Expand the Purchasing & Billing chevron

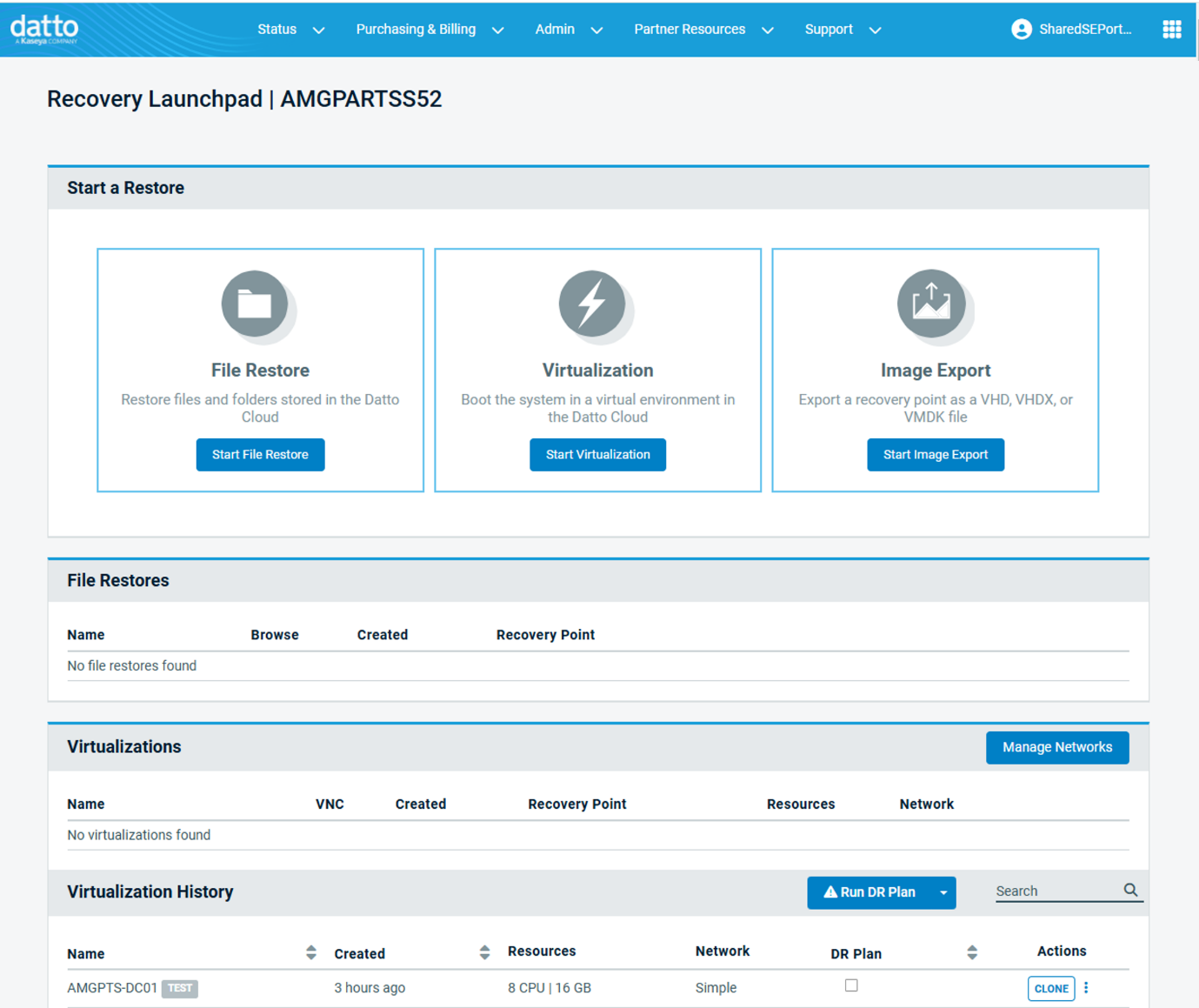coord(498,30)
